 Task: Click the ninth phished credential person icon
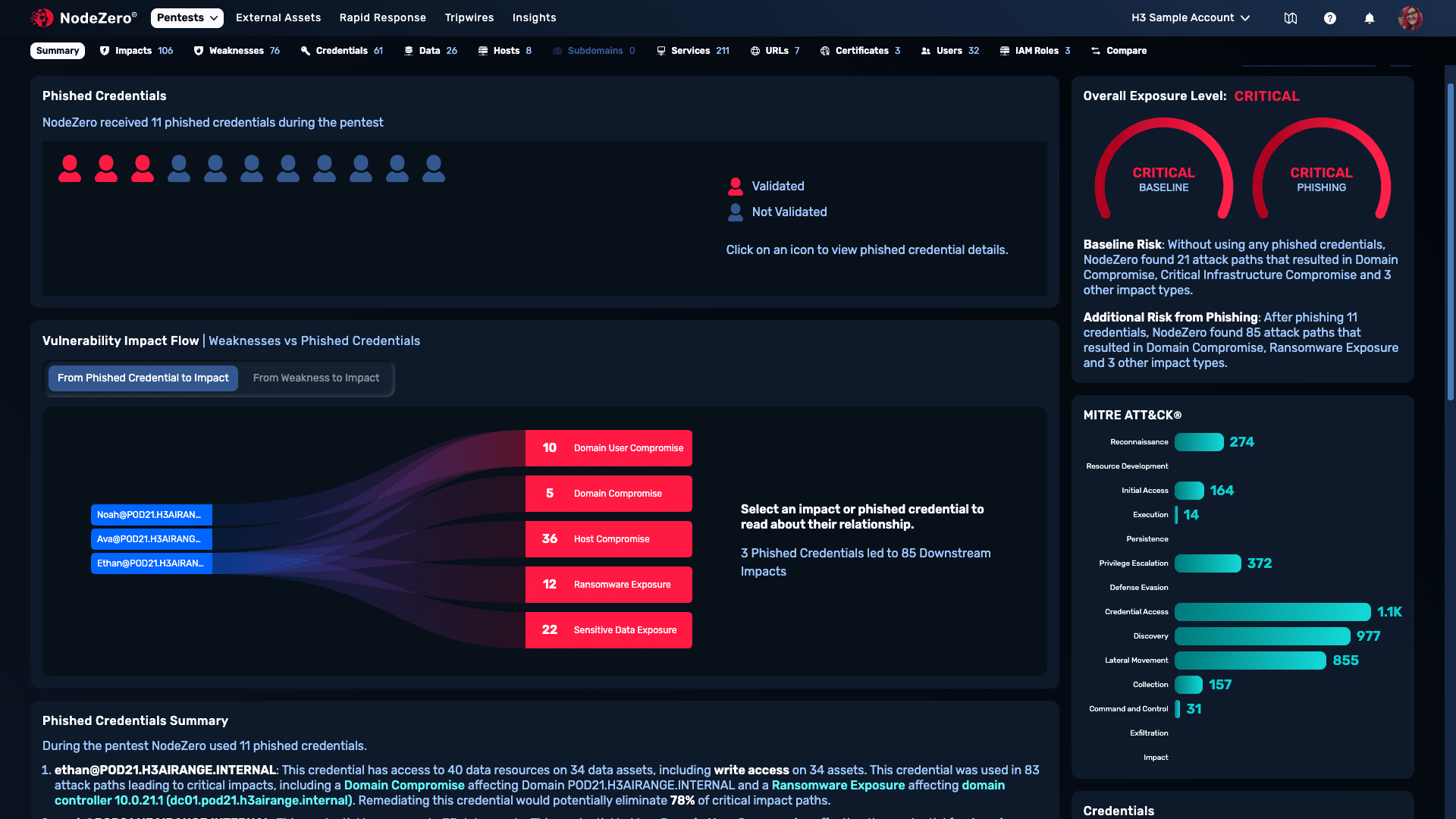coord(361,168)
